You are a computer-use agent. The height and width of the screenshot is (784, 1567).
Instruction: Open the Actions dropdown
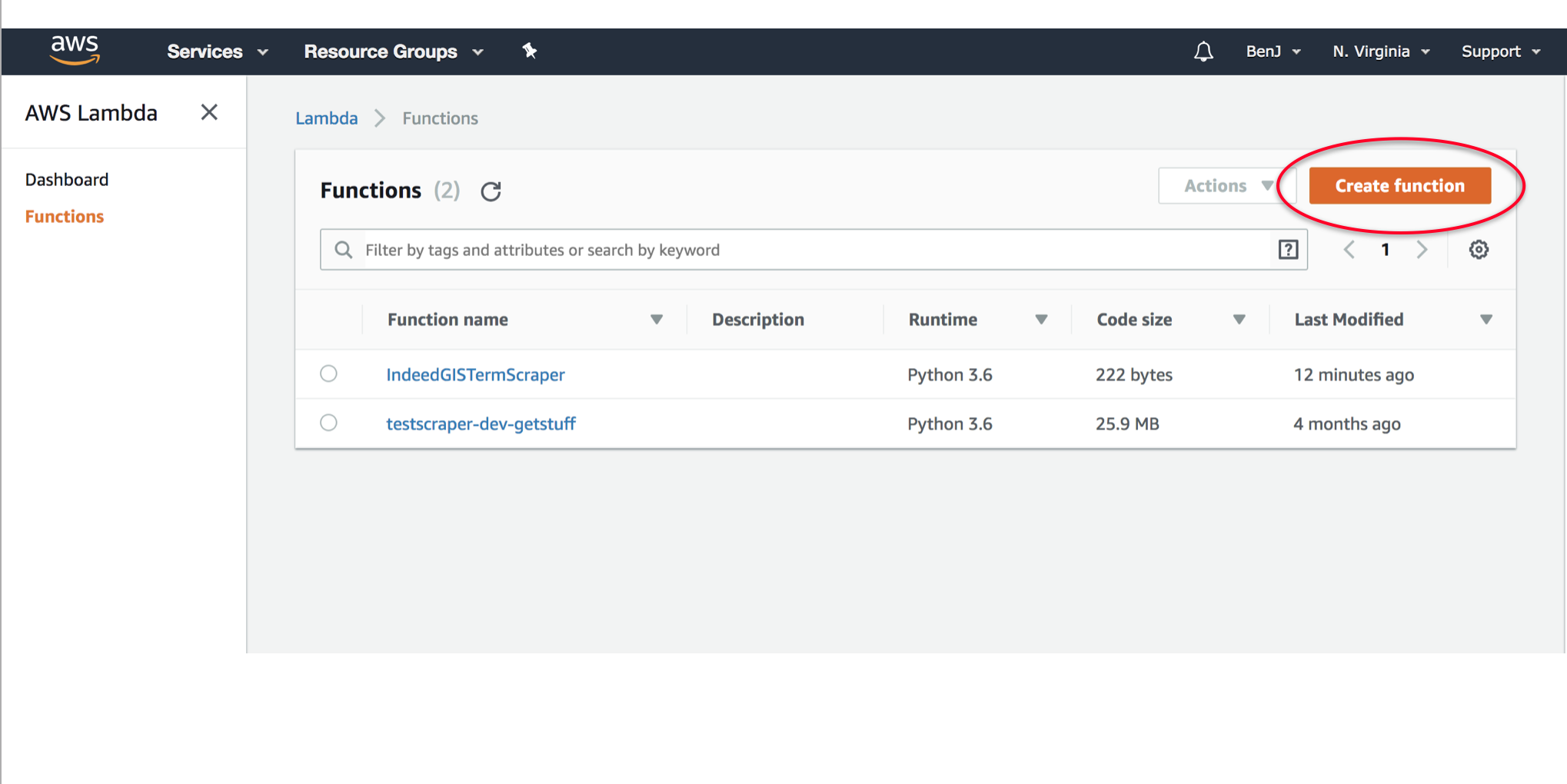(x=1228, y=185)
